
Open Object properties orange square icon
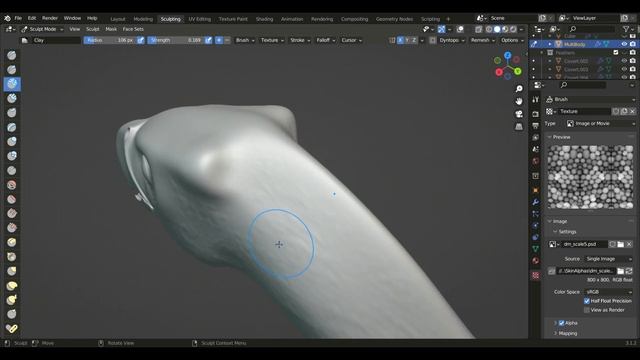[x=536, y=190]
